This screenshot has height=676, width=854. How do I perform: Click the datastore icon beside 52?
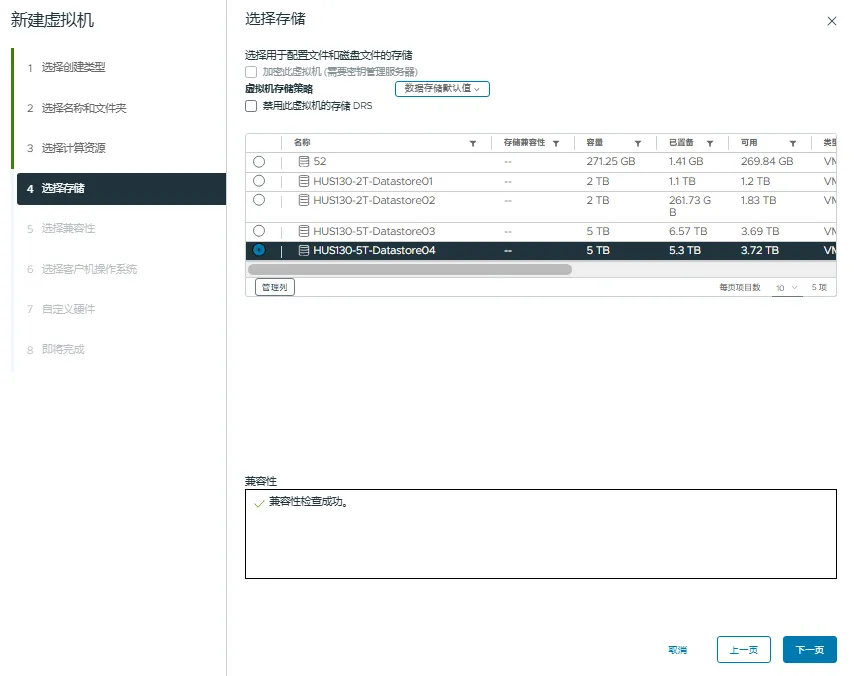click(304, 161)
